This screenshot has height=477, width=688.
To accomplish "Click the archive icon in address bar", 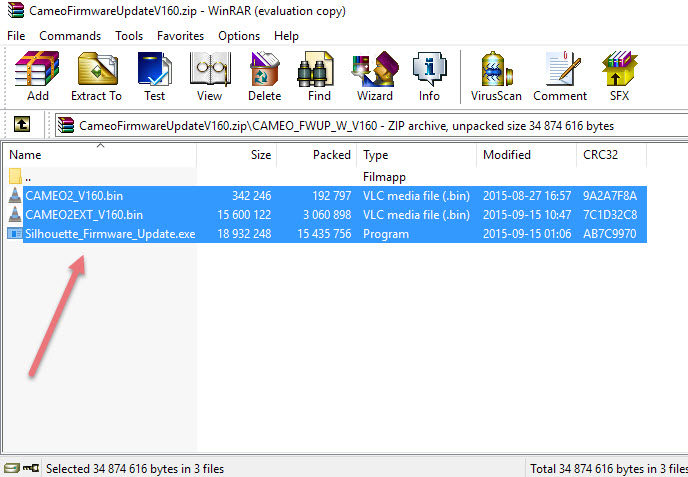I will pyautogui.click(x=66, y=125).
